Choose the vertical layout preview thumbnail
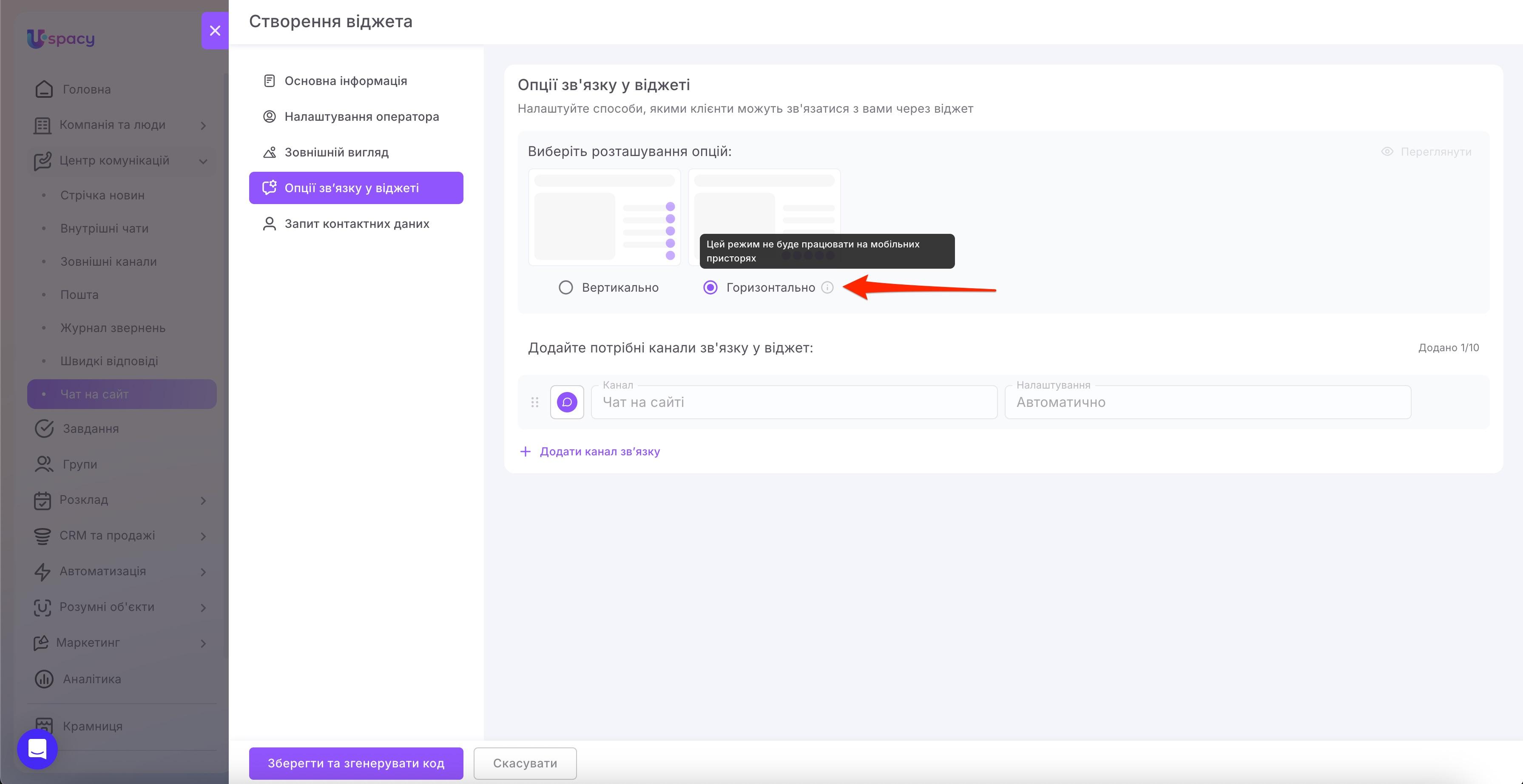Screen dimensions: 1523x784 pyautogui.click(x=604, y=217)
